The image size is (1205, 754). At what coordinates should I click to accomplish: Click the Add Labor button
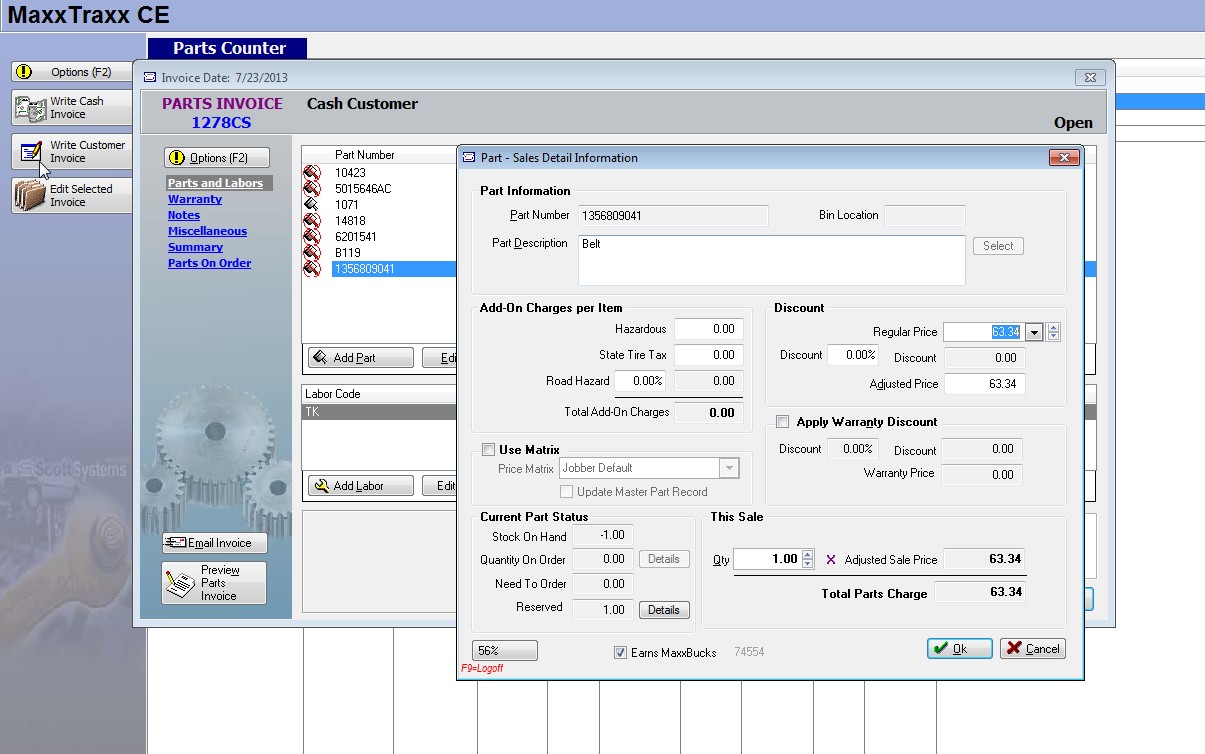click(x=361, y=486)
